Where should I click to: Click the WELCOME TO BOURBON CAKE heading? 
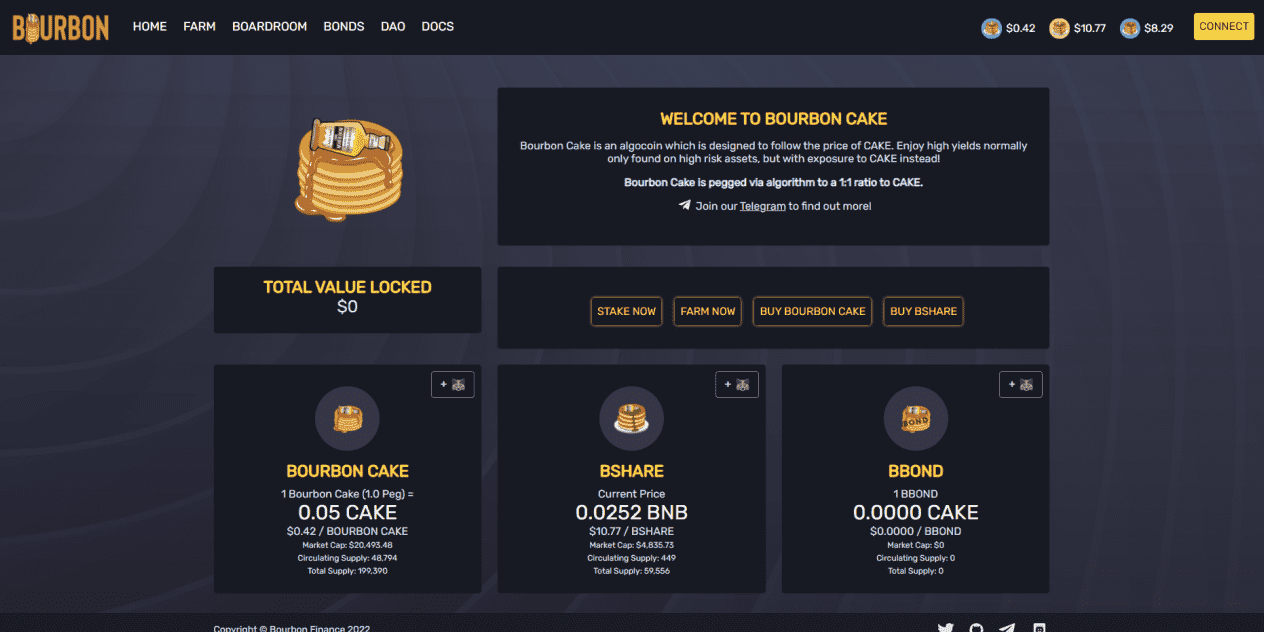click(774, 119)
